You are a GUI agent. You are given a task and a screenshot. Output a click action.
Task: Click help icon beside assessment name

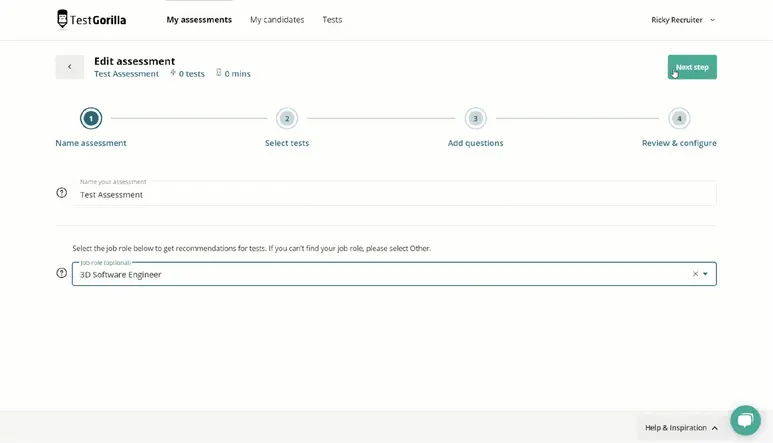(62, 193)
